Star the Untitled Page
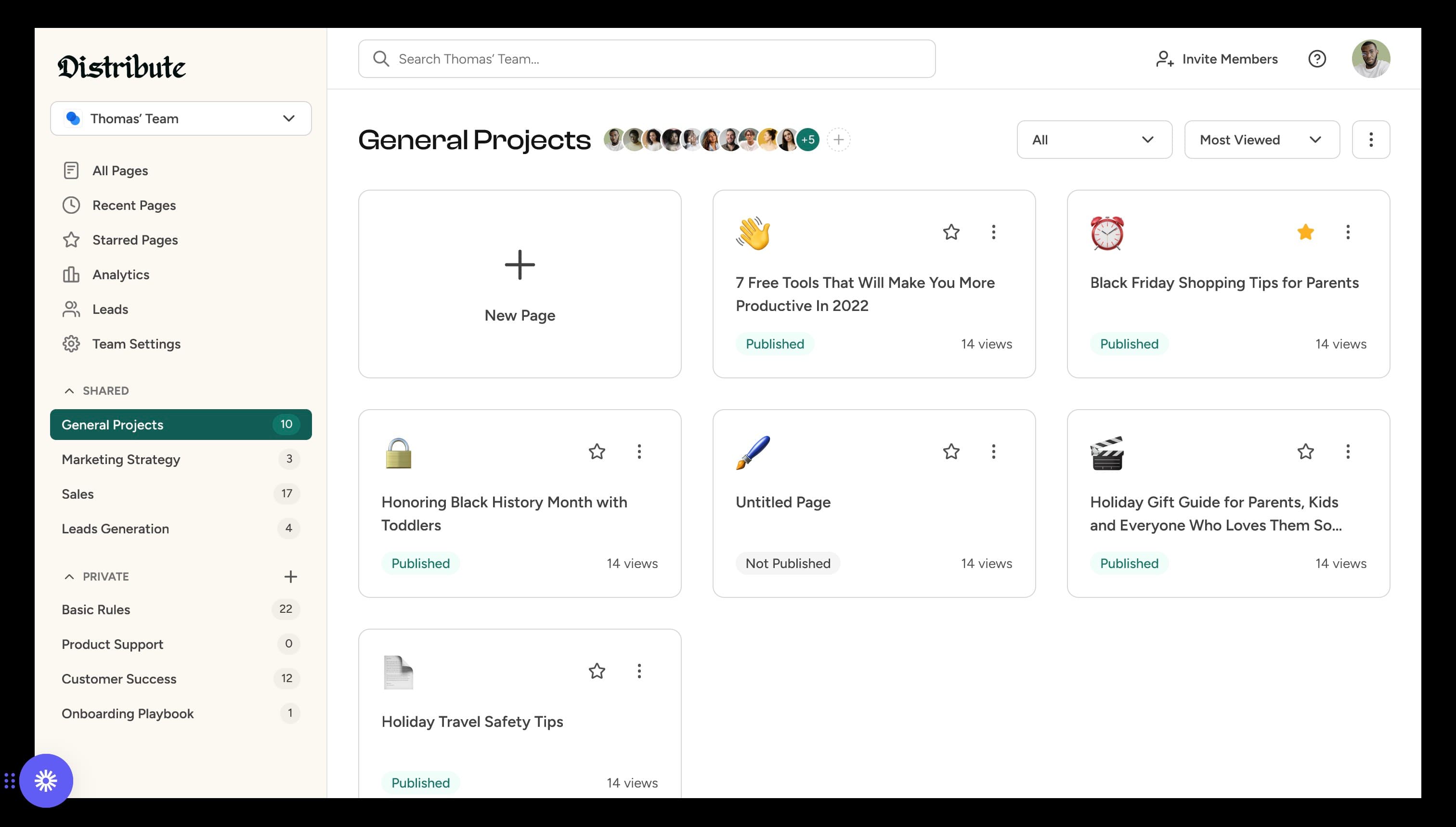The width and height of the screenshot is (1456, 827). point(951,452)
